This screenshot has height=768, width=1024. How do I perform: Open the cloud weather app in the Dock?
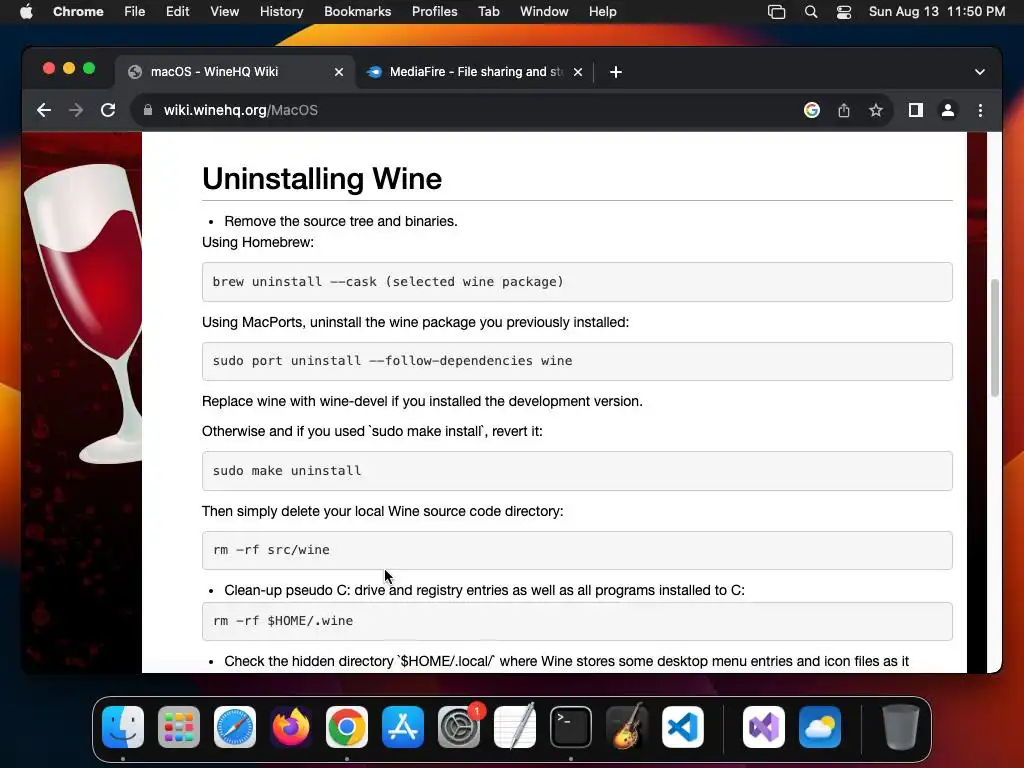click(820, 727)
